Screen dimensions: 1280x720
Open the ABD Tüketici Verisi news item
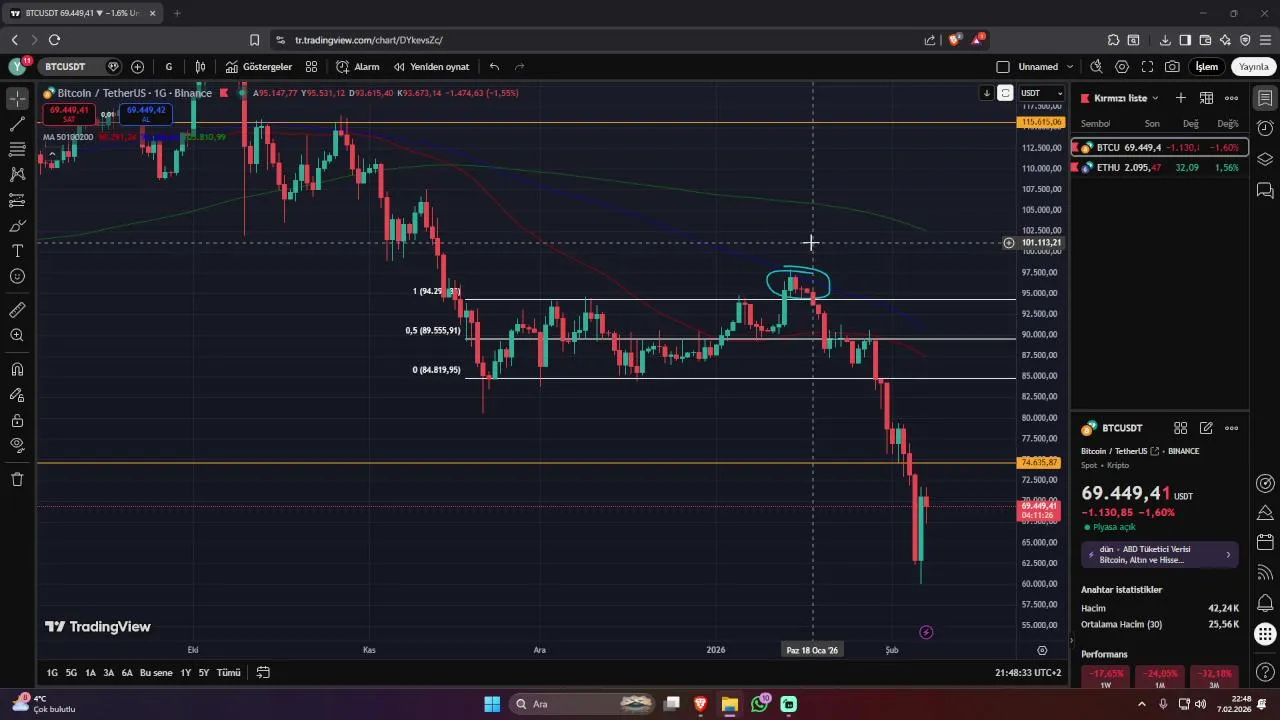point(1160,555)
